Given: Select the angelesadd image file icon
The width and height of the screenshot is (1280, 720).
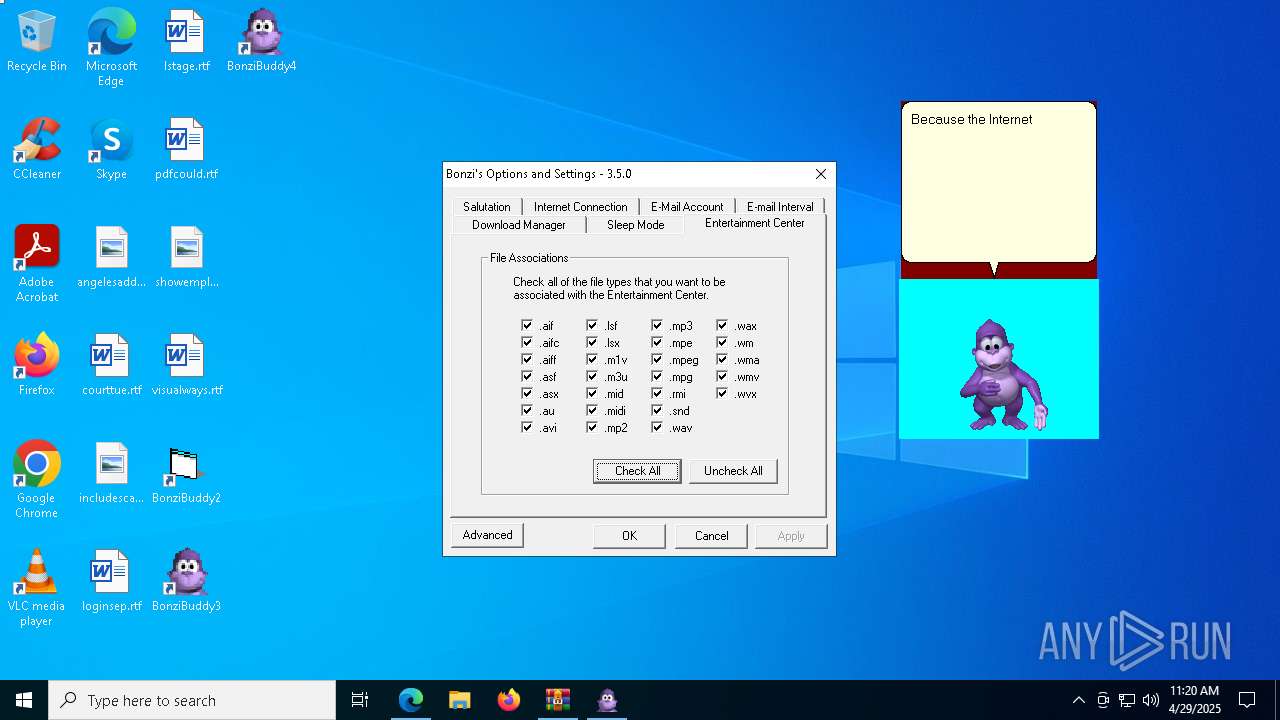Looking at the screenshot, I should [111, 257].
